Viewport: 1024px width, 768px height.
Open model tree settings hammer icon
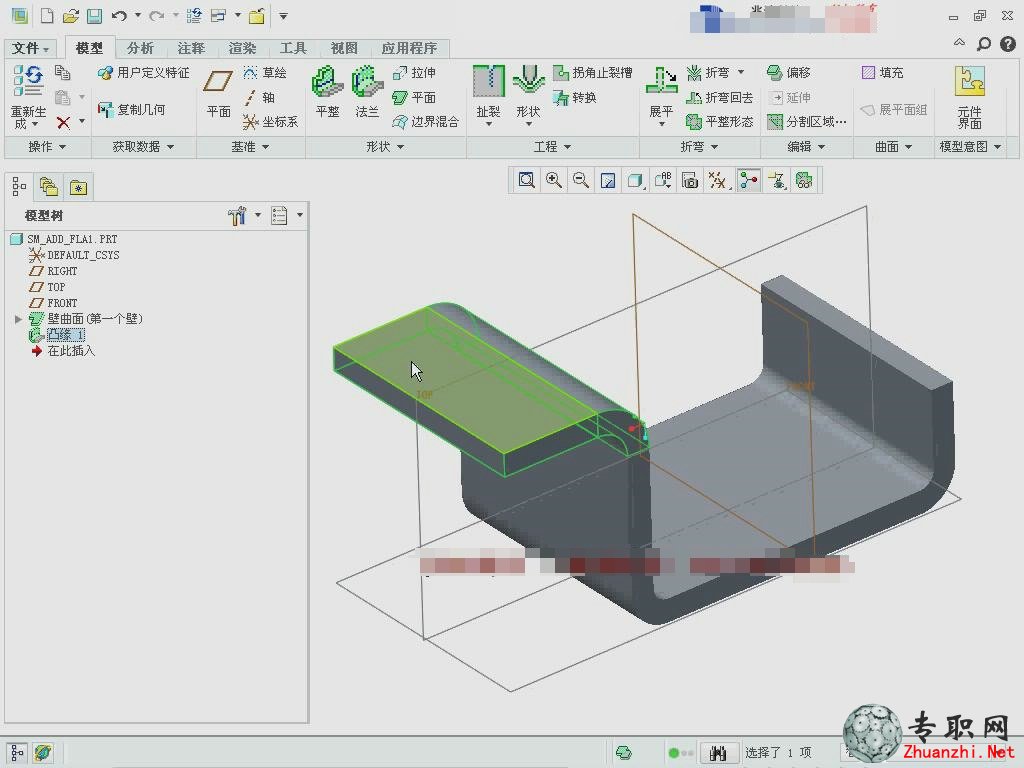237,216
